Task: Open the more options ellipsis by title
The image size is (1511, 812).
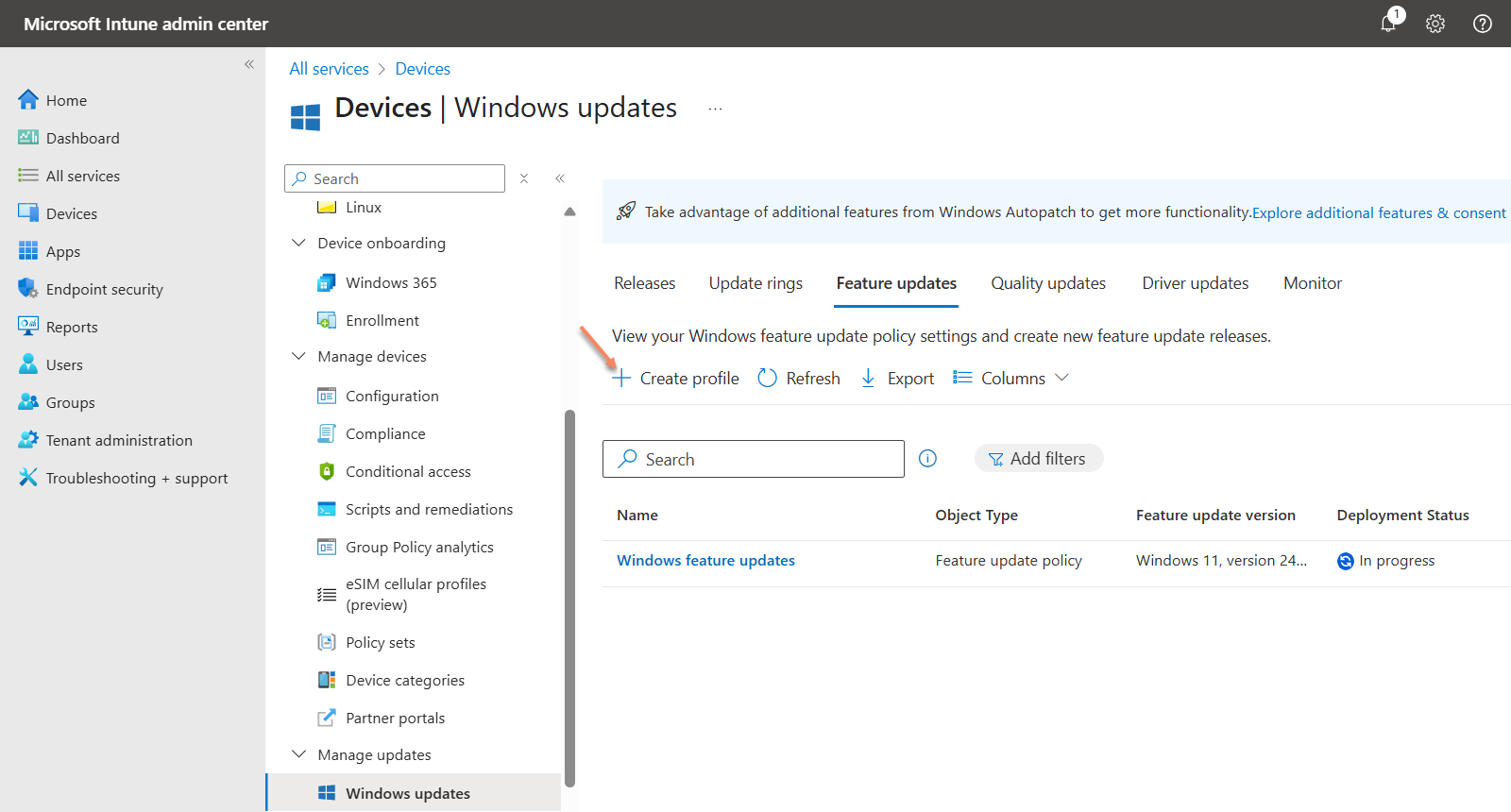Action: (716, 109)
